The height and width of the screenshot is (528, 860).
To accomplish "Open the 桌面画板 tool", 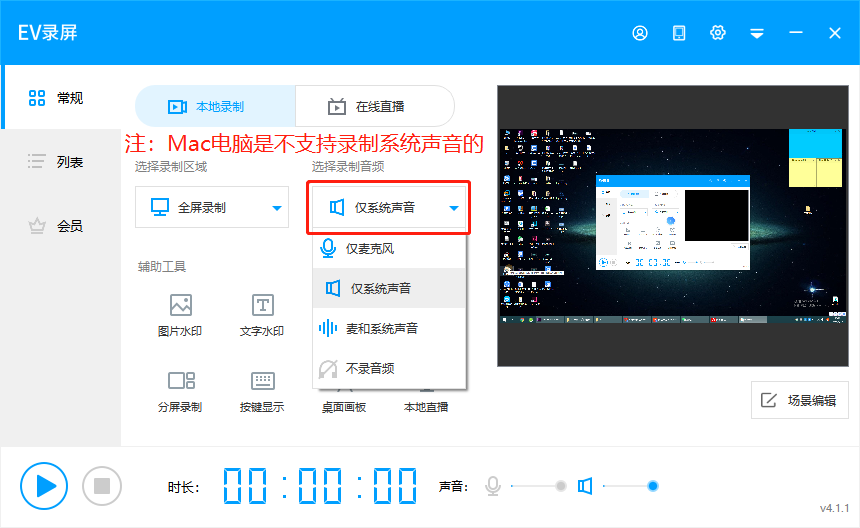I will pos(344,407).
